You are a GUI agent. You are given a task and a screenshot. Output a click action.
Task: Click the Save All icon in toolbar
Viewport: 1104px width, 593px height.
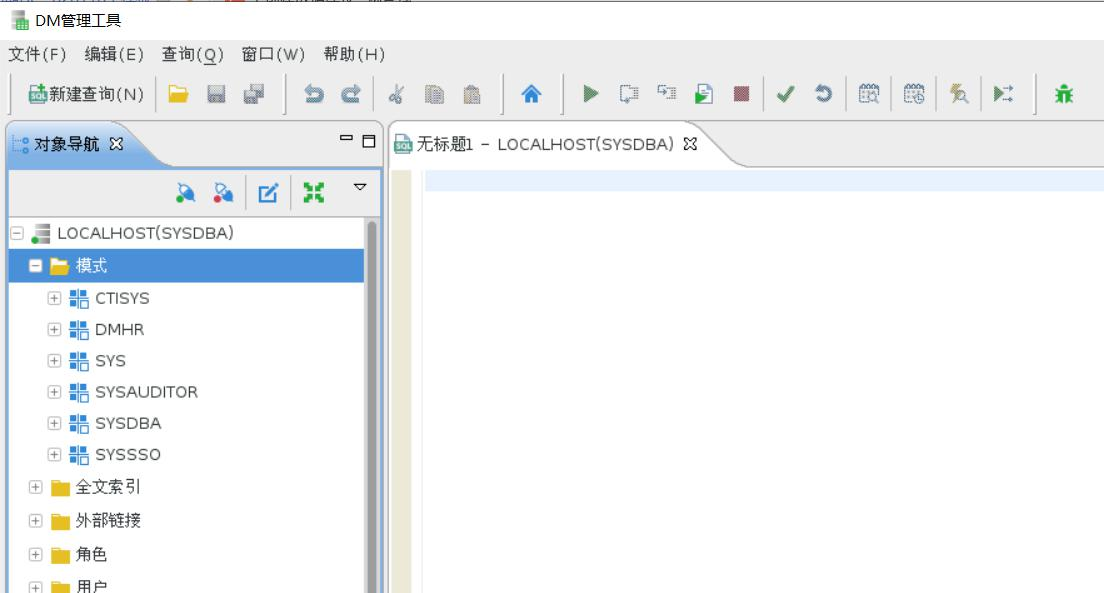(253, 94)
